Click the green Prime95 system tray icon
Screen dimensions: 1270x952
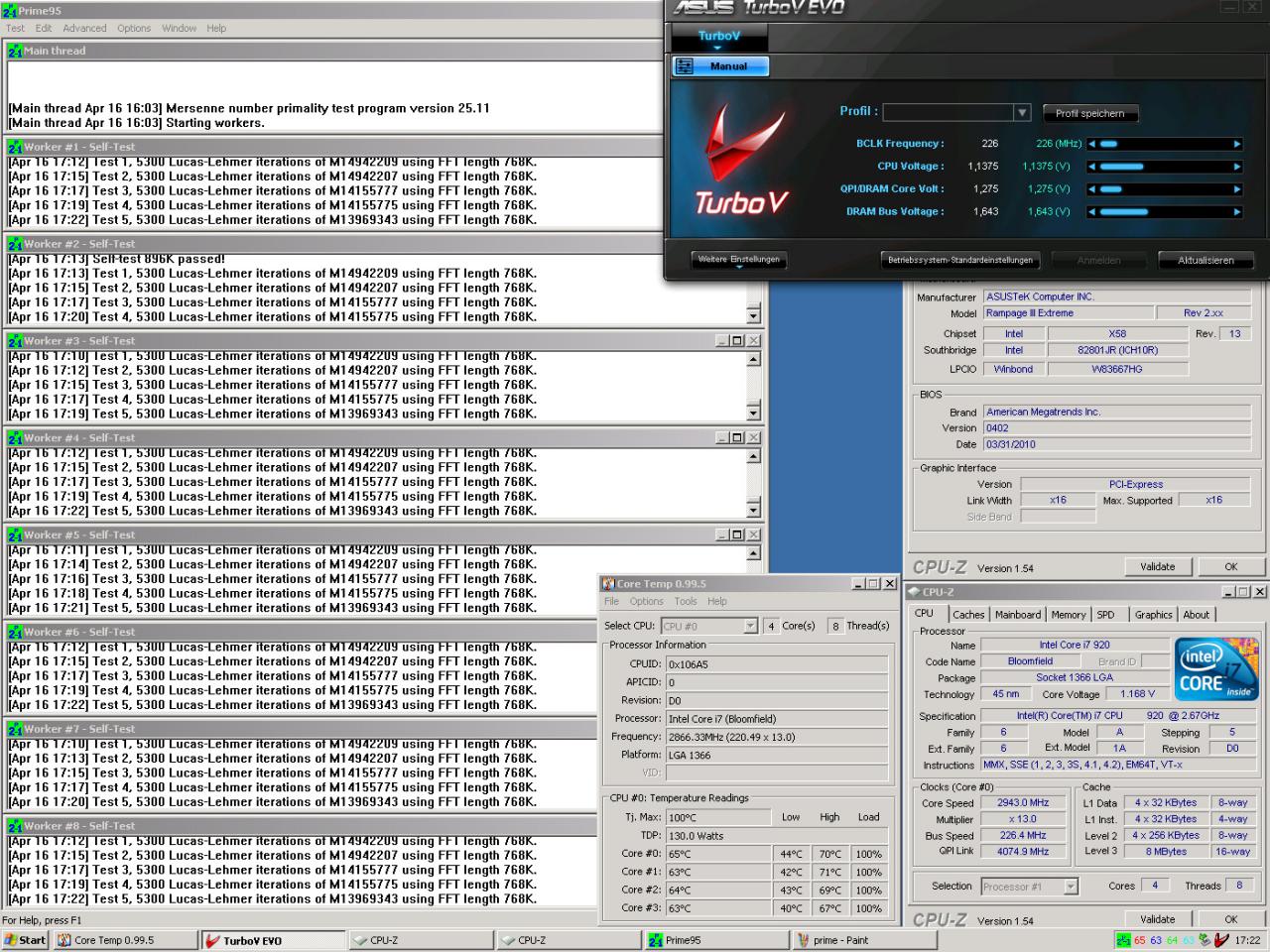[x=1123, y=940]
